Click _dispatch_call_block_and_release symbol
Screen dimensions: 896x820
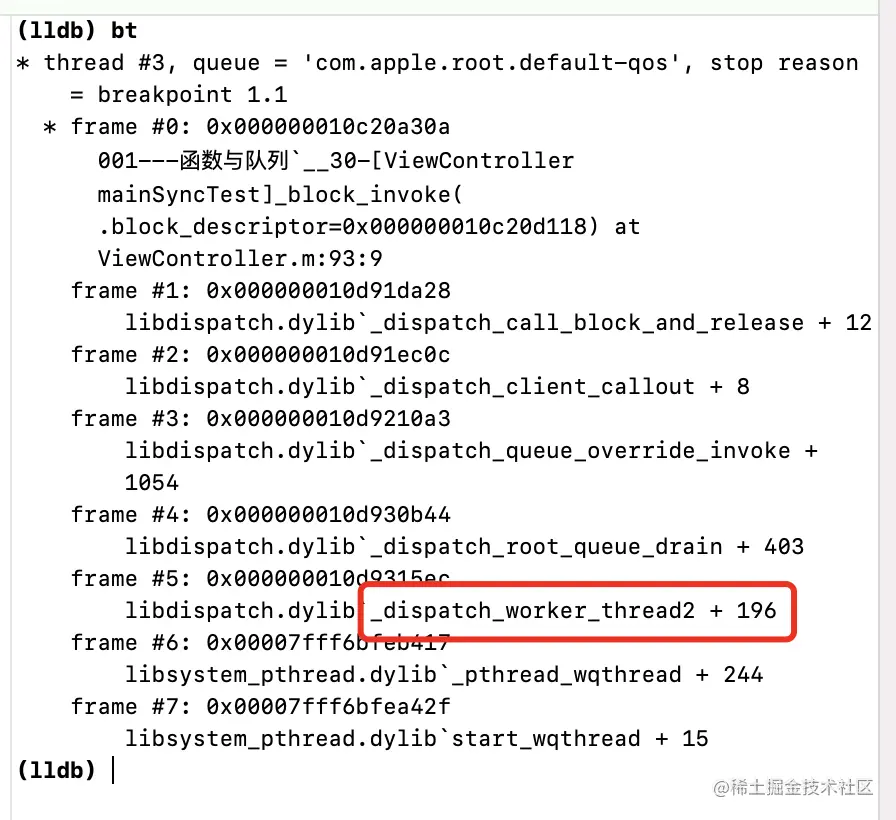tap(587, 323)
